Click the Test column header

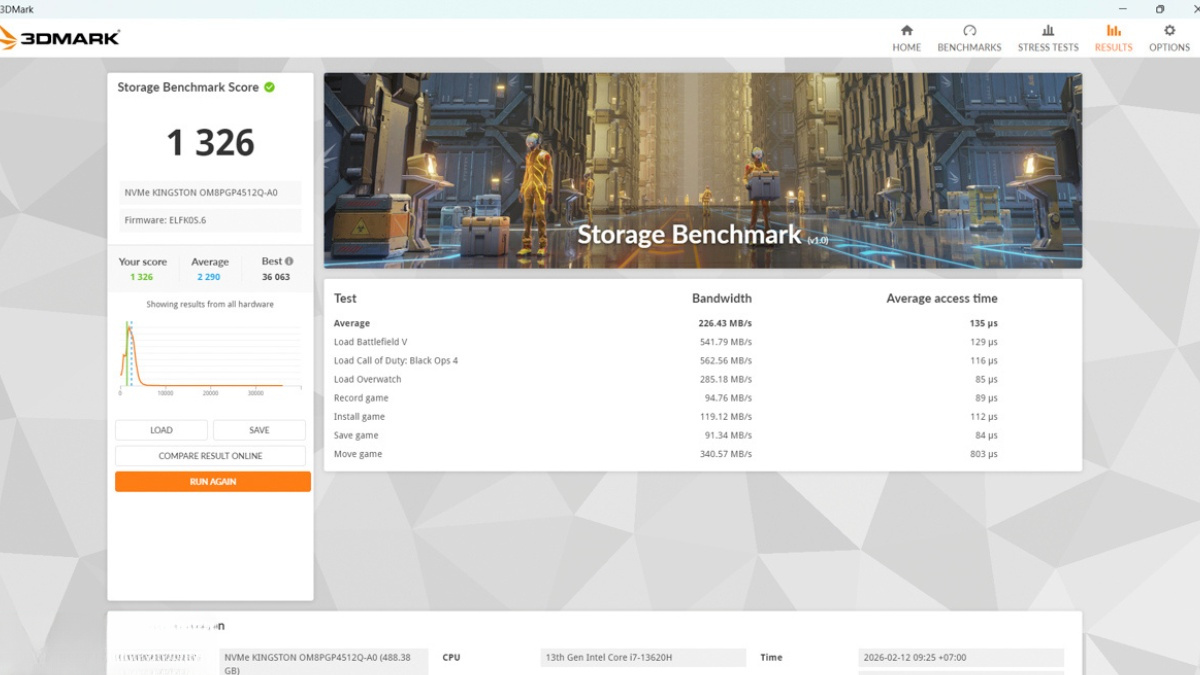(x=345, y=298)
